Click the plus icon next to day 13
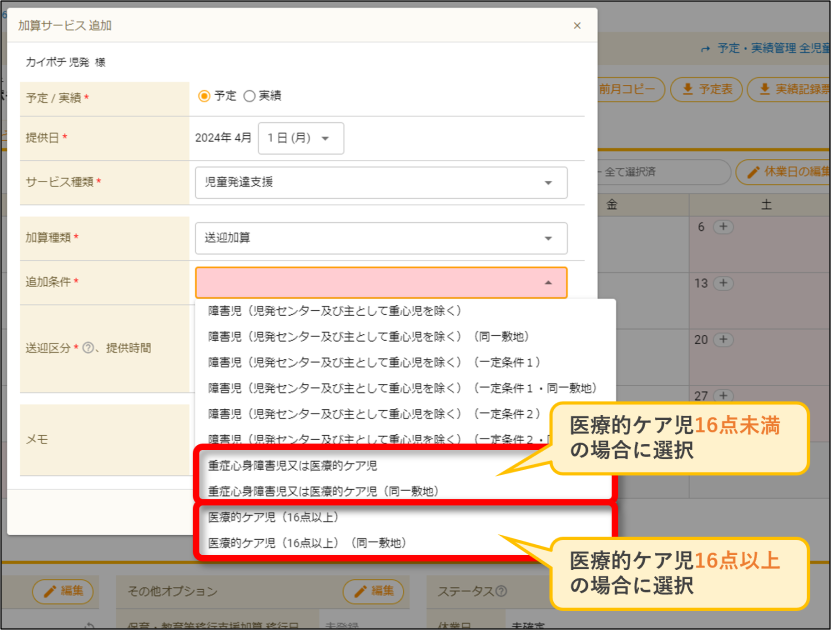Image resolution: width=831 pixels, height=630 pixels. [x=723, y=283]
